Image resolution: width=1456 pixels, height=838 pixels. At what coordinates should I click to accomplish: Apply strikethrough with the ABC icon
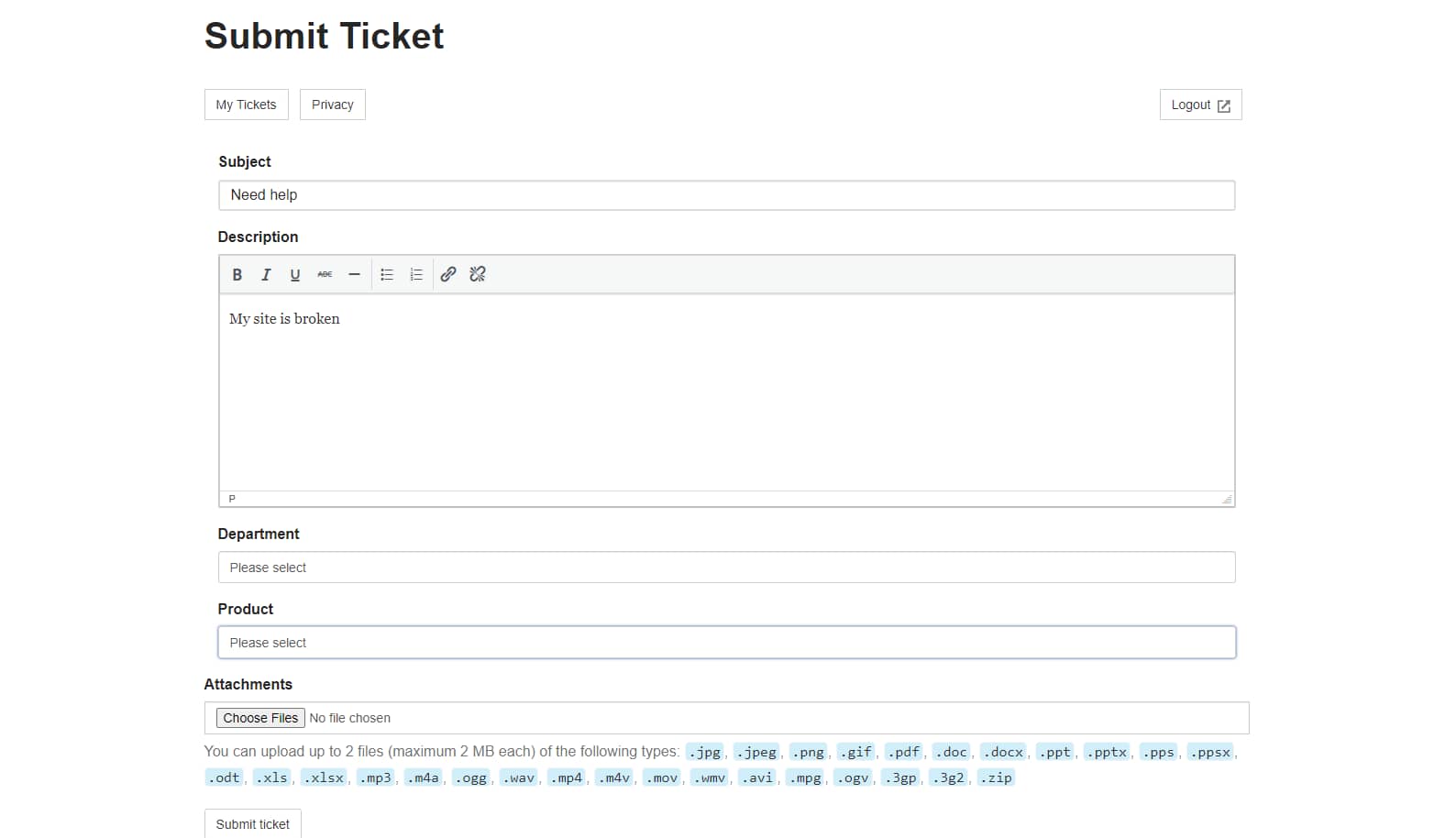click(x=325, y=274)
